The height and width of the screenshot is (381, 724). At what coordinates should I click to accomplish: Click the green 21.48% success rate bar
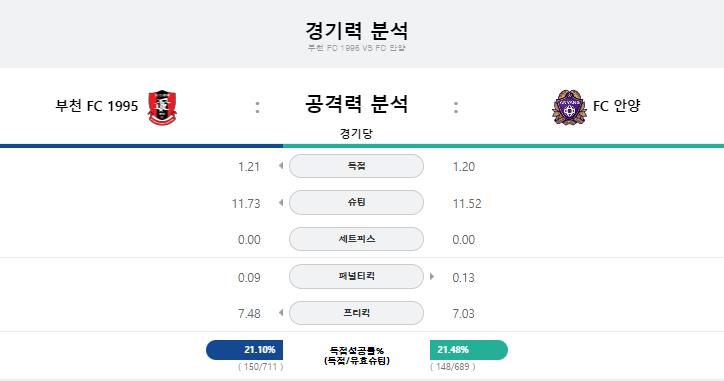[x=469, y=350]
